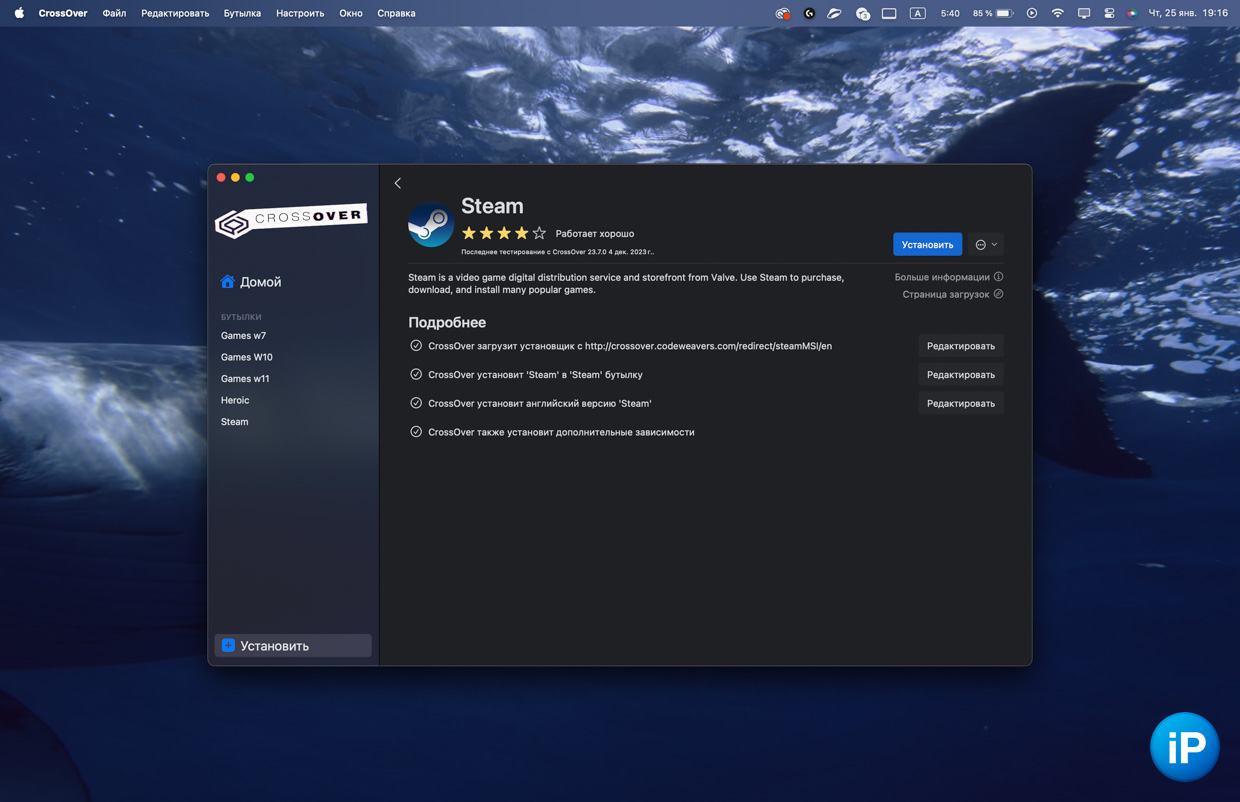1240x802 pixels.
Task: Open Control Center from menu bar
Action: pos(1109,13)
